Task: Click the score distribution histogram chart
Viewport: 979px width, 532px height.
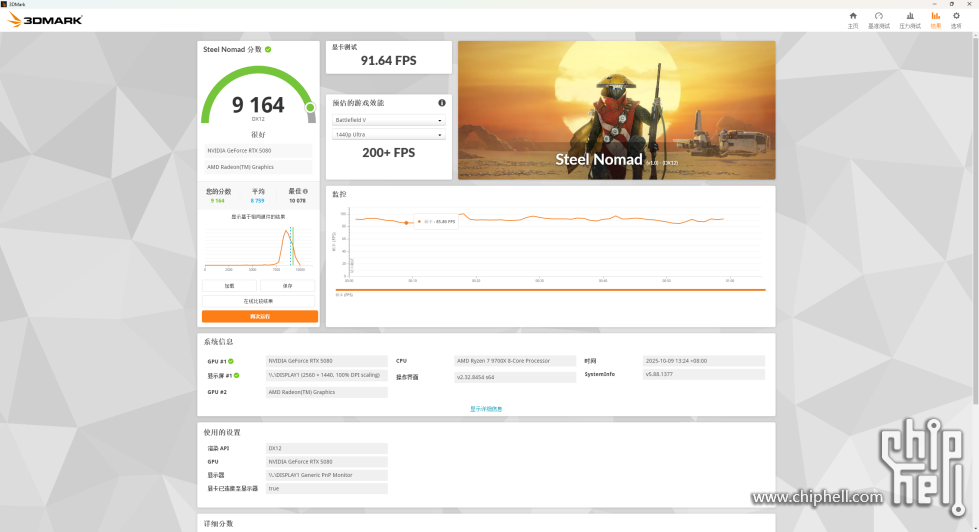Action: tap(259, 249)
